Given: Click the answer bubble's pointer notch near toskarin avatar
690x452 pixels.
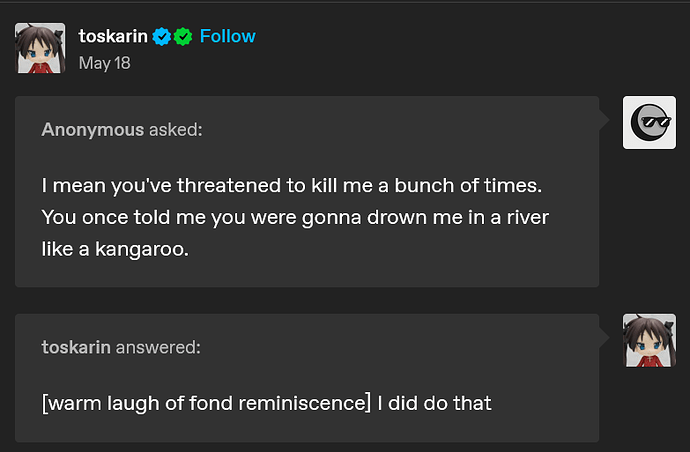Looking at the screenshot, I should click(604, 338).
